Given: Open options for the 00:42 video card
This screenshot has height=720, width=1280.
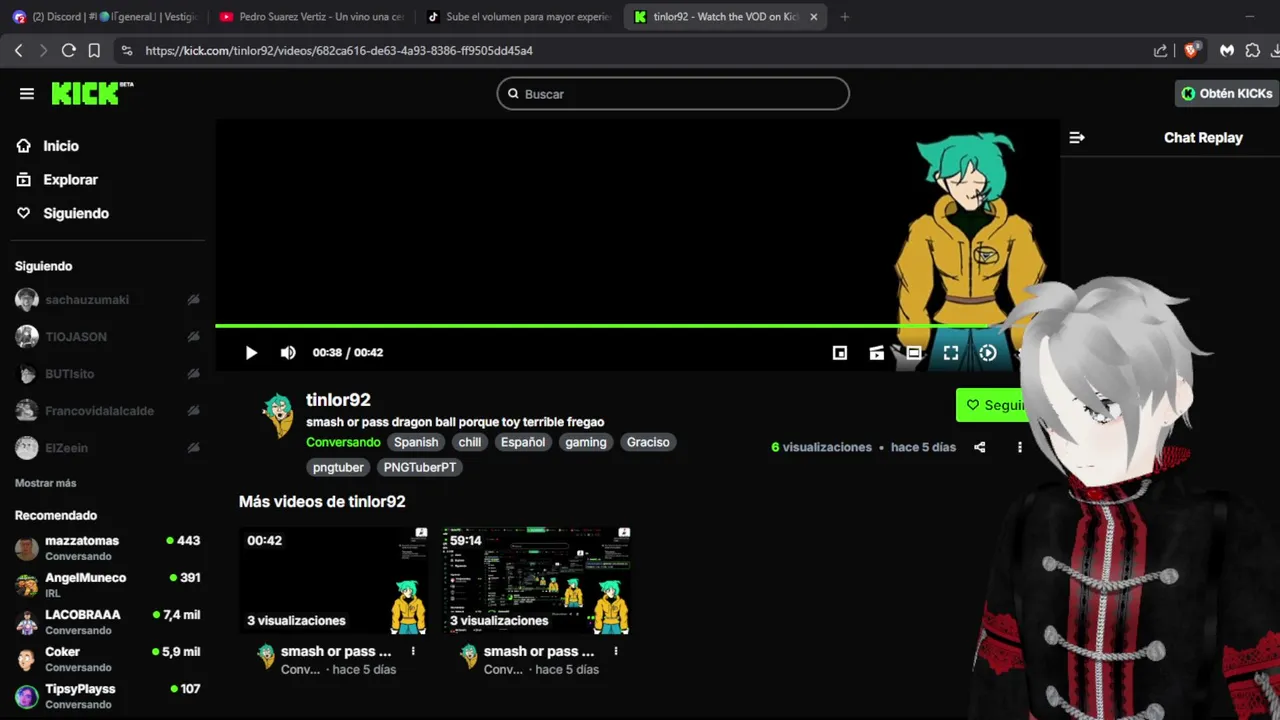Looking at the screenshot, I should coord(413,651).
